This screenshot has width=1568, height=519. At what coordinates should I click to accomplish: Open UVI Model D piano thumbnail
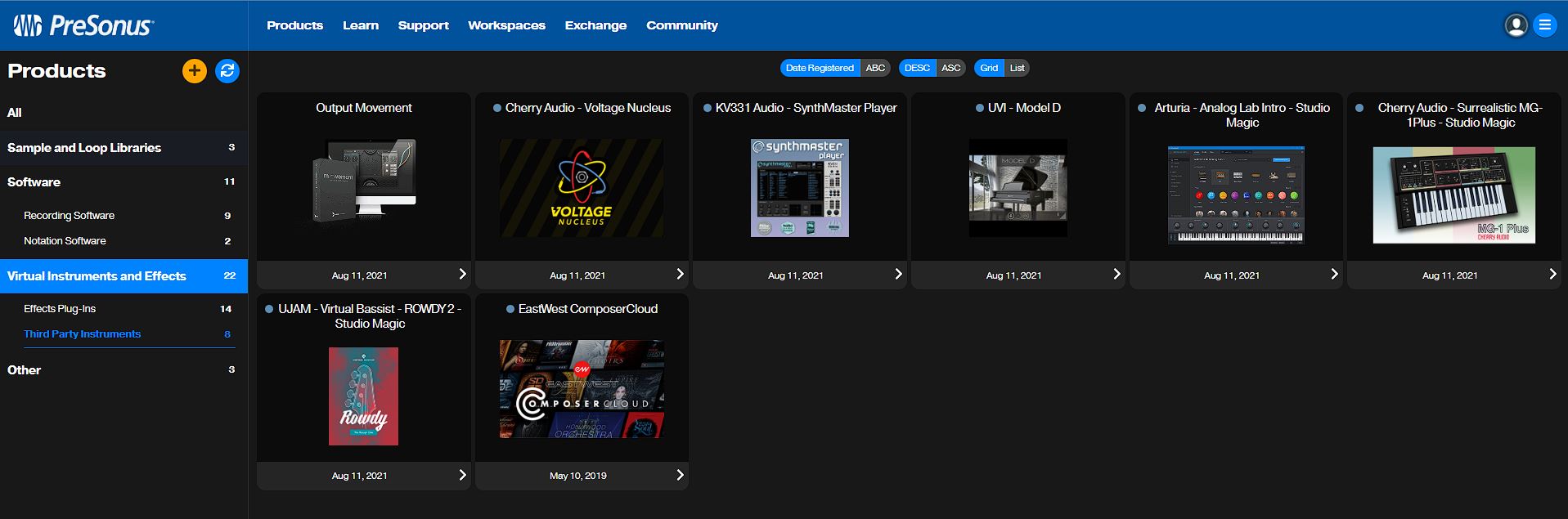[1018, 188]
